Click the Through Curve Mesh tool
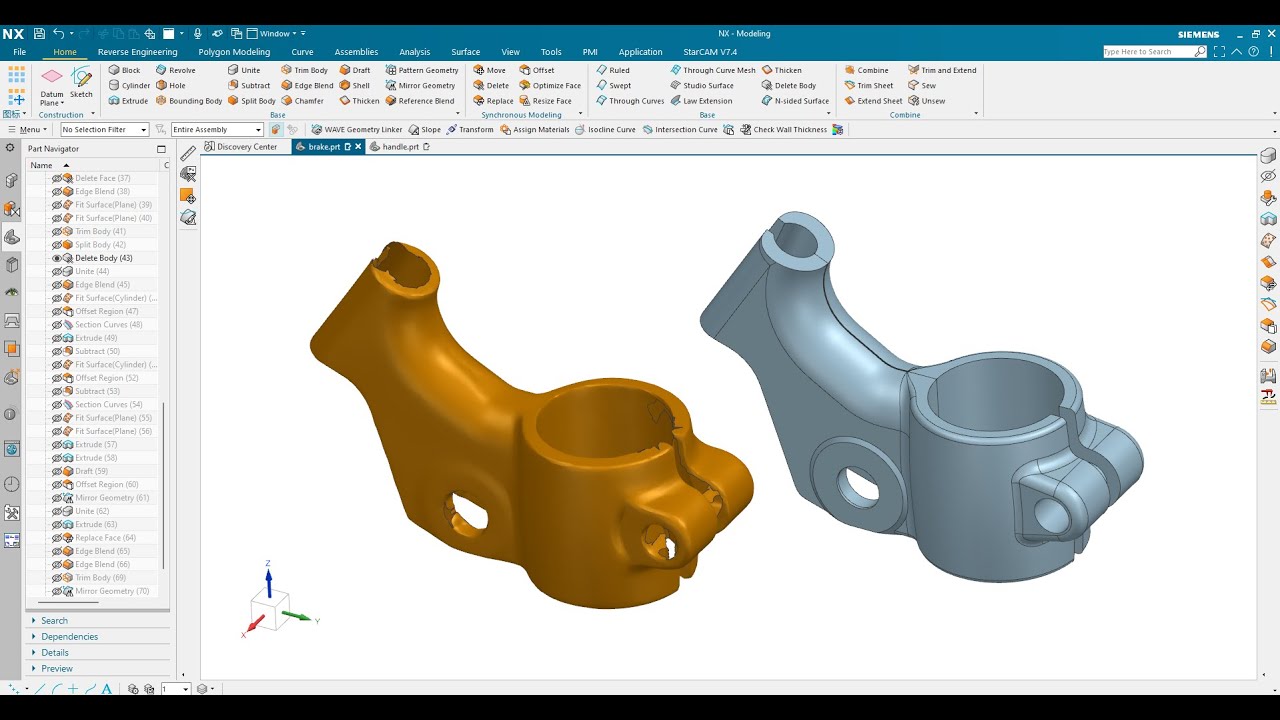Screen dimensions: 1280x720 pos(712,71)
